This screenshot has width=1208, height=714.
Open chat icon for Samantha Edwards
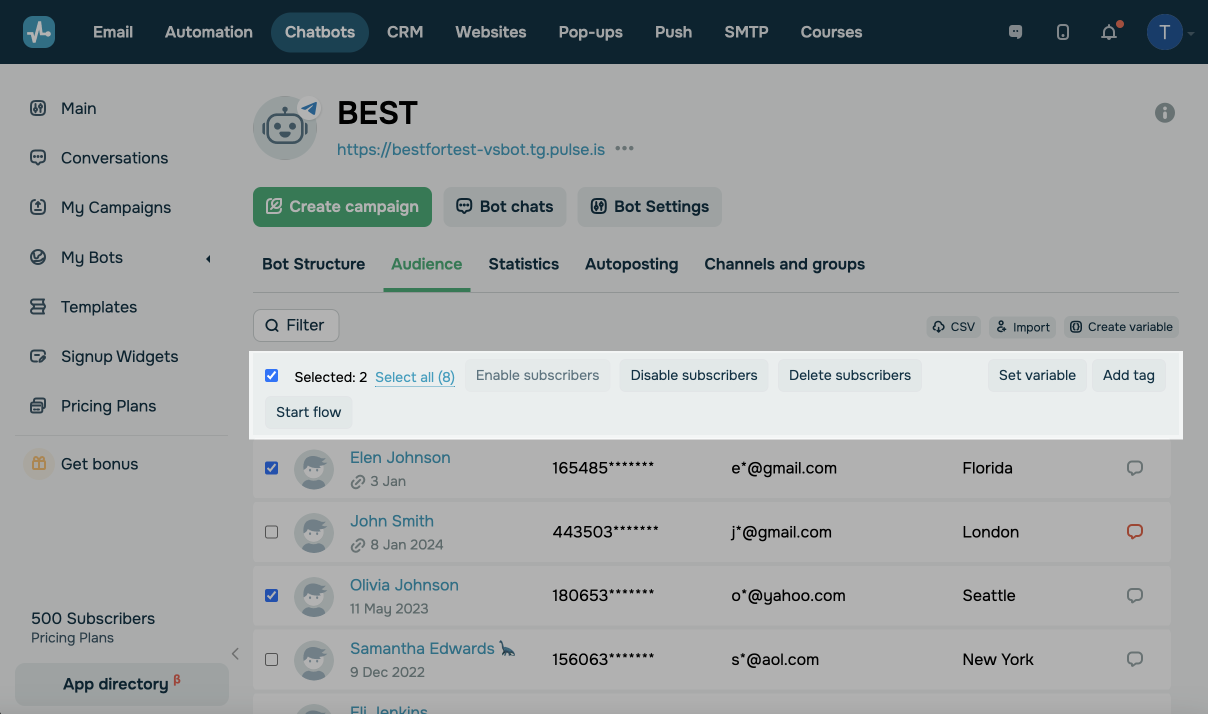[x=1134, y=659]
